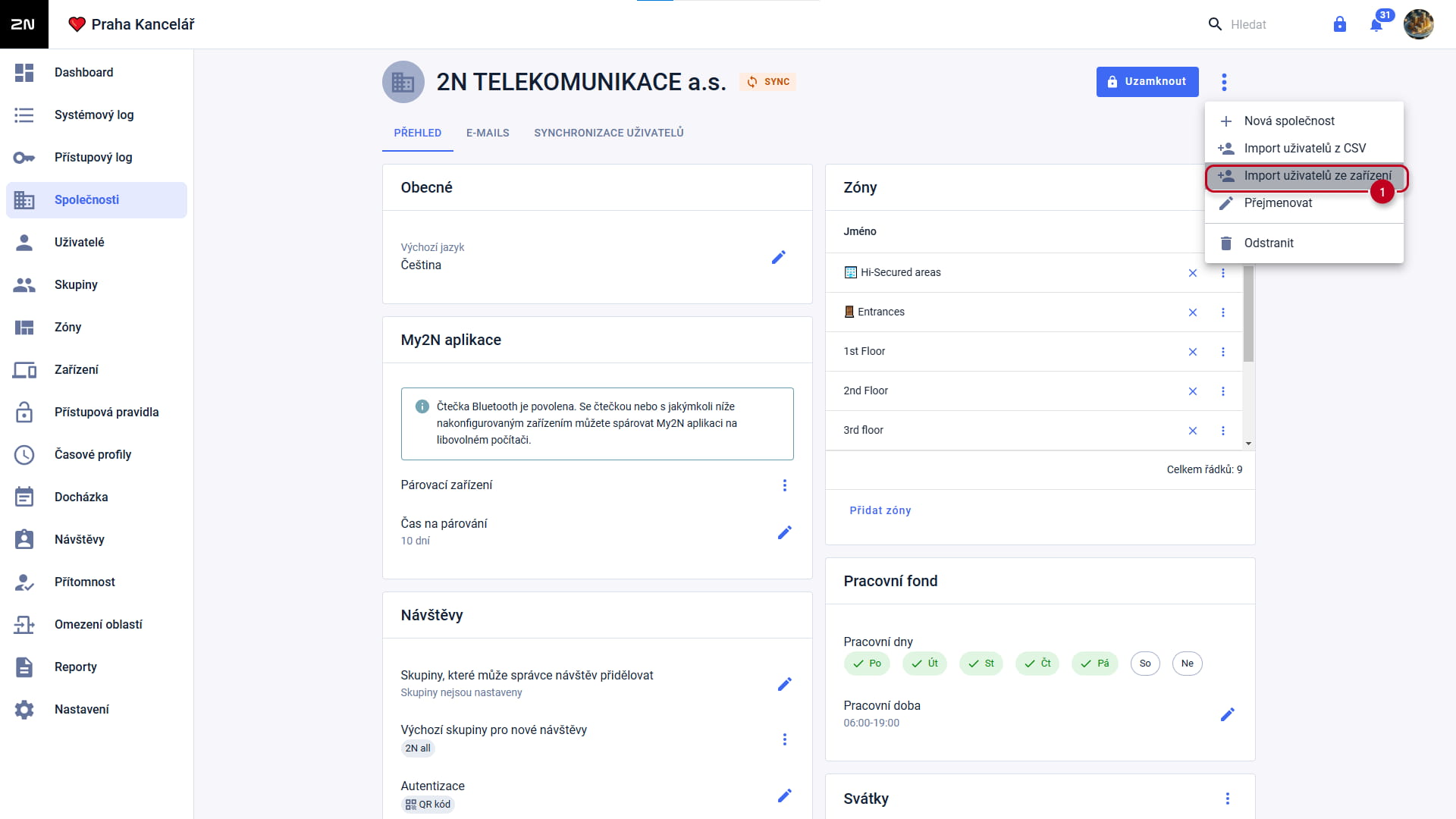The height and width of the screenshot is (819, 1456).
Task: Switch to SYNCHRONIZACE UŽIVATELŮ tab
Action: [x=608, y=133]
